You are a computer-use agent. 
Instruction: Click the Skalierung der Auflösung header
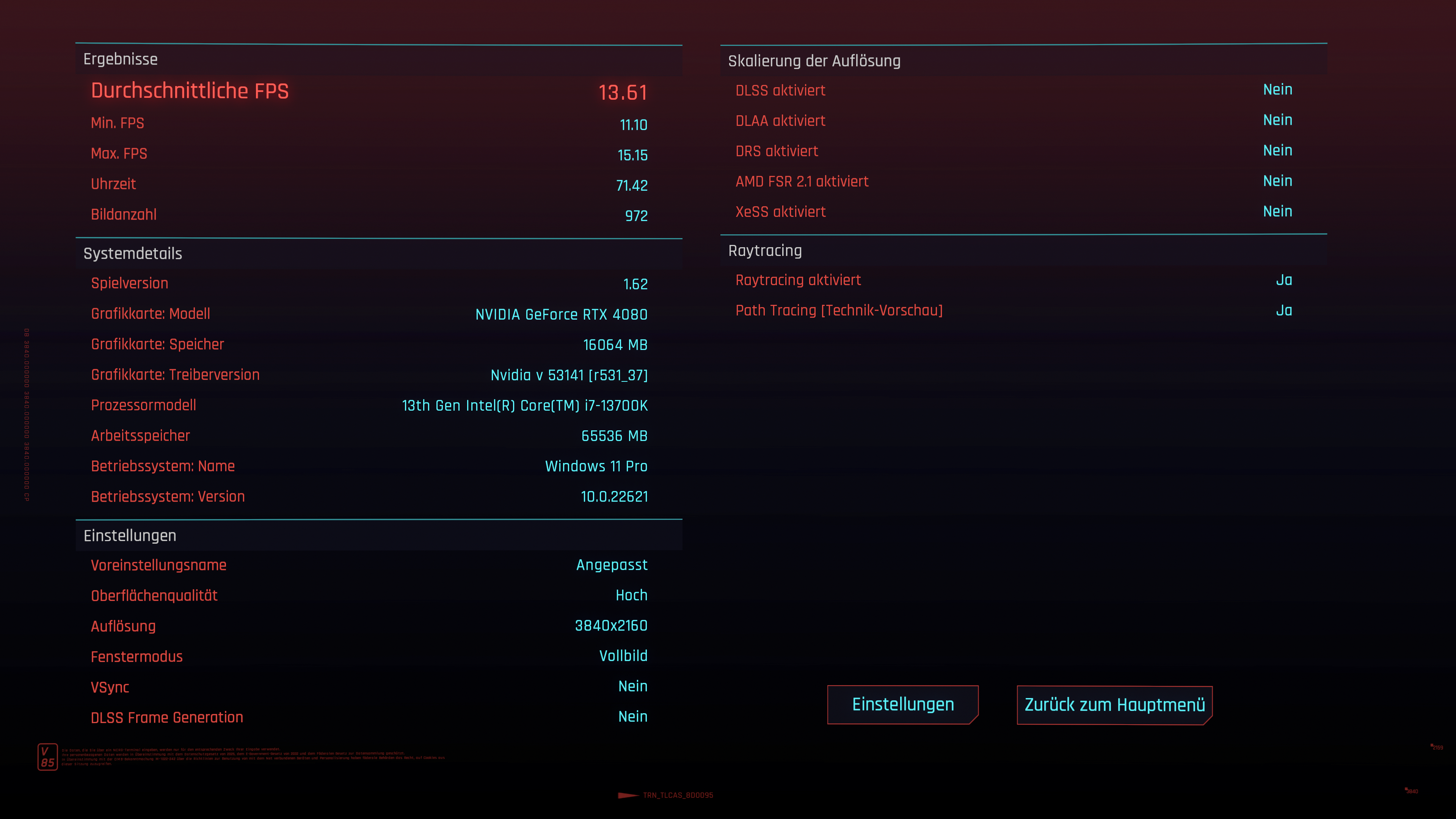(x=814, y=61)
